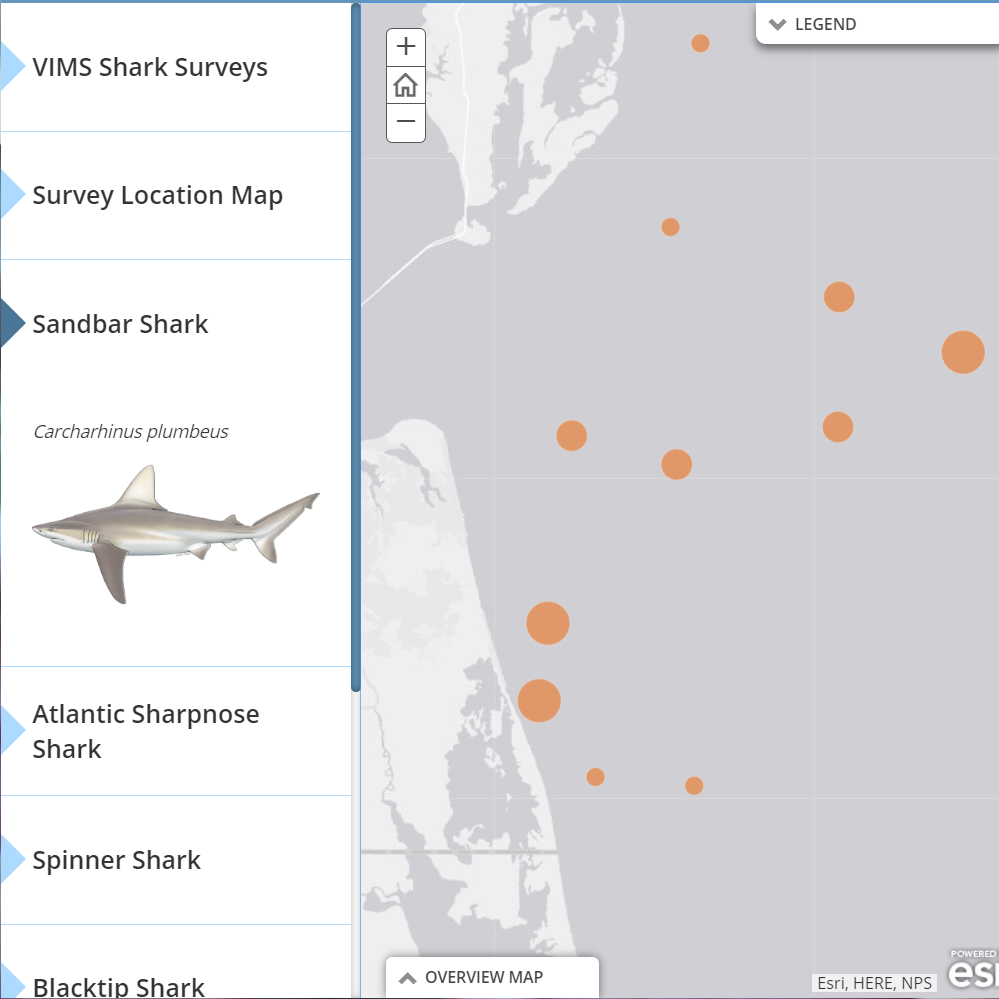Select the Atlantic Sharpnose Shark entry
The height and width of the screenshot is (999, 999).
pos(146,731)
